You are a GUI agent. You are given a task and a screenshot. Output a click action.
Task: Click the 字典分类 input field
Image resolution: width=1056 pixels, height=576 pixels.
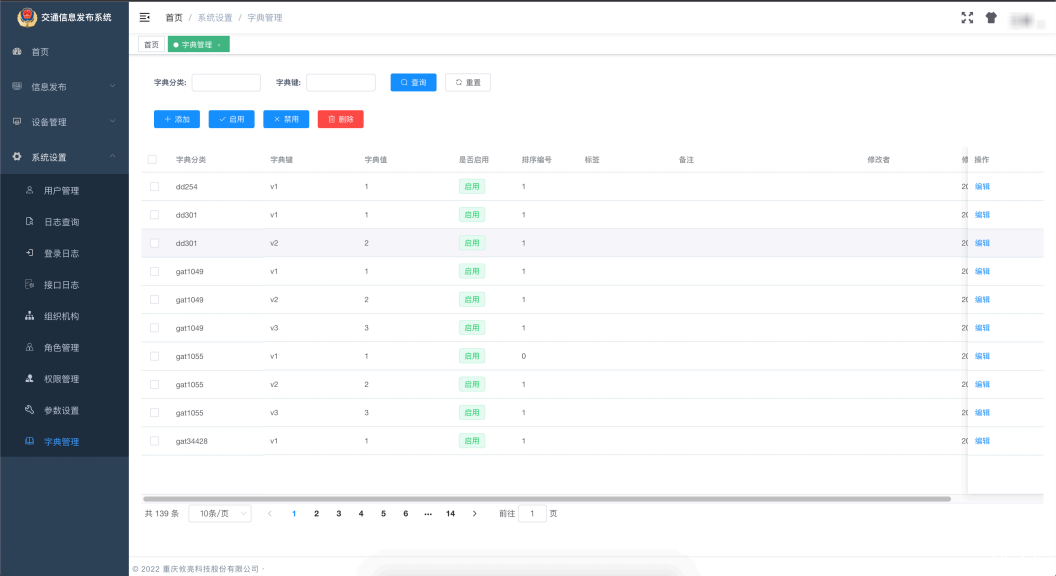click(x=226, y=83)
